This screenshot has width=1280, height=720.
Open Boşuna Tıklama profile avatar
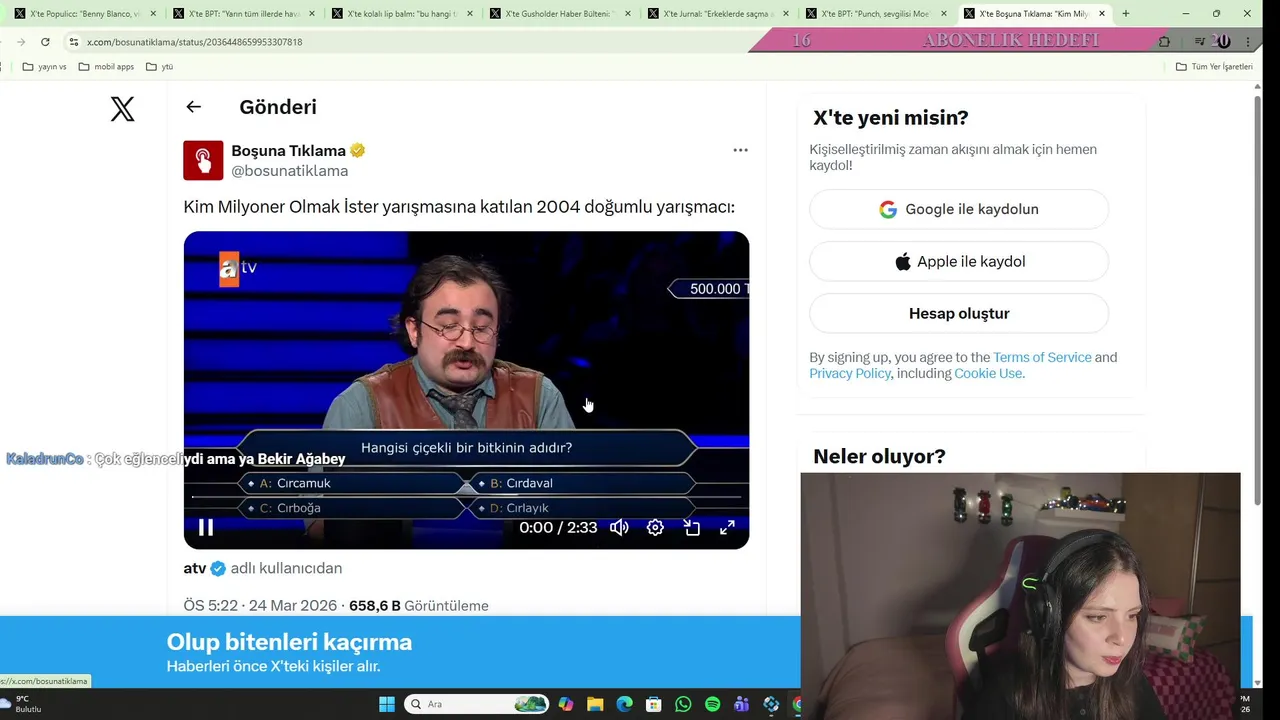coord(203,160)
